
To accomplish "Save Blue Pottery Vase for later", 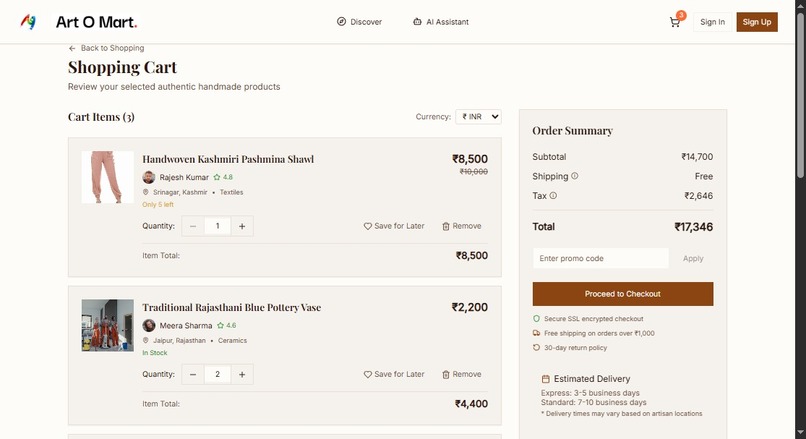I will point(394,374).
